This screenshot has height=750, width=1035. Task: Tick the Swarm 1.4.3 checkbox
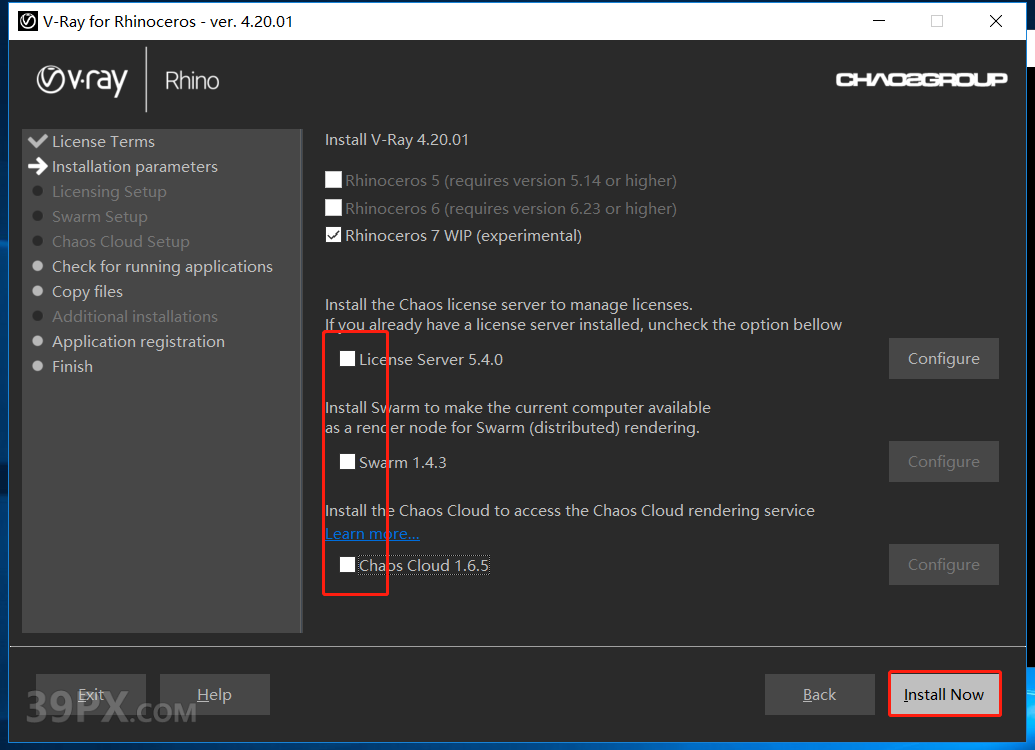click(347, 462)
